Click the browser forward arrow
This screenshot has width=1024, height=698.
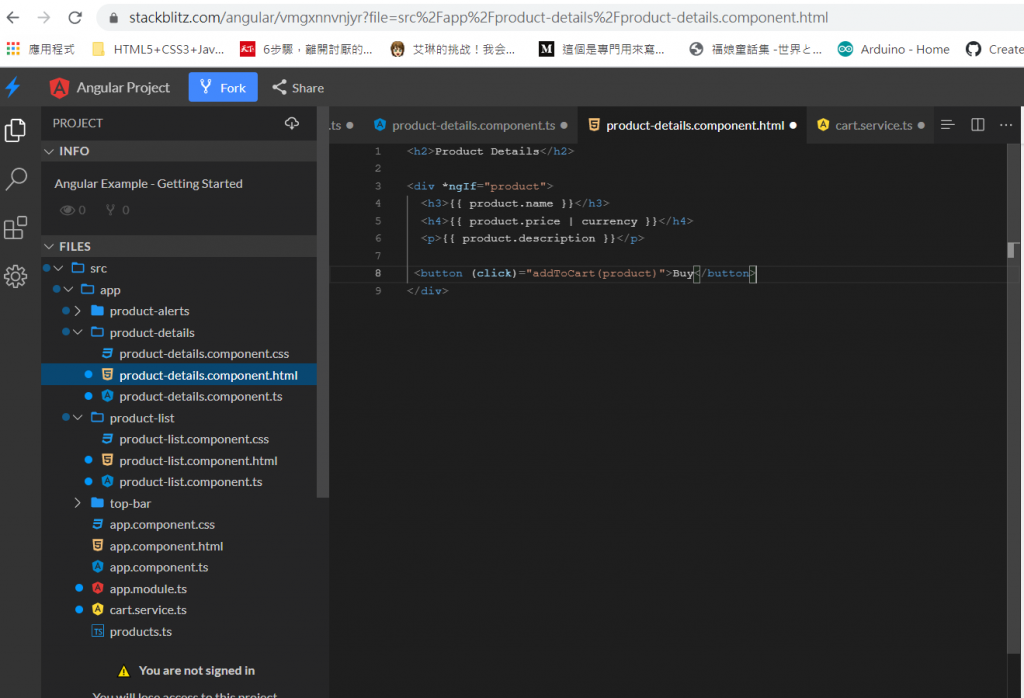(44, 18)
